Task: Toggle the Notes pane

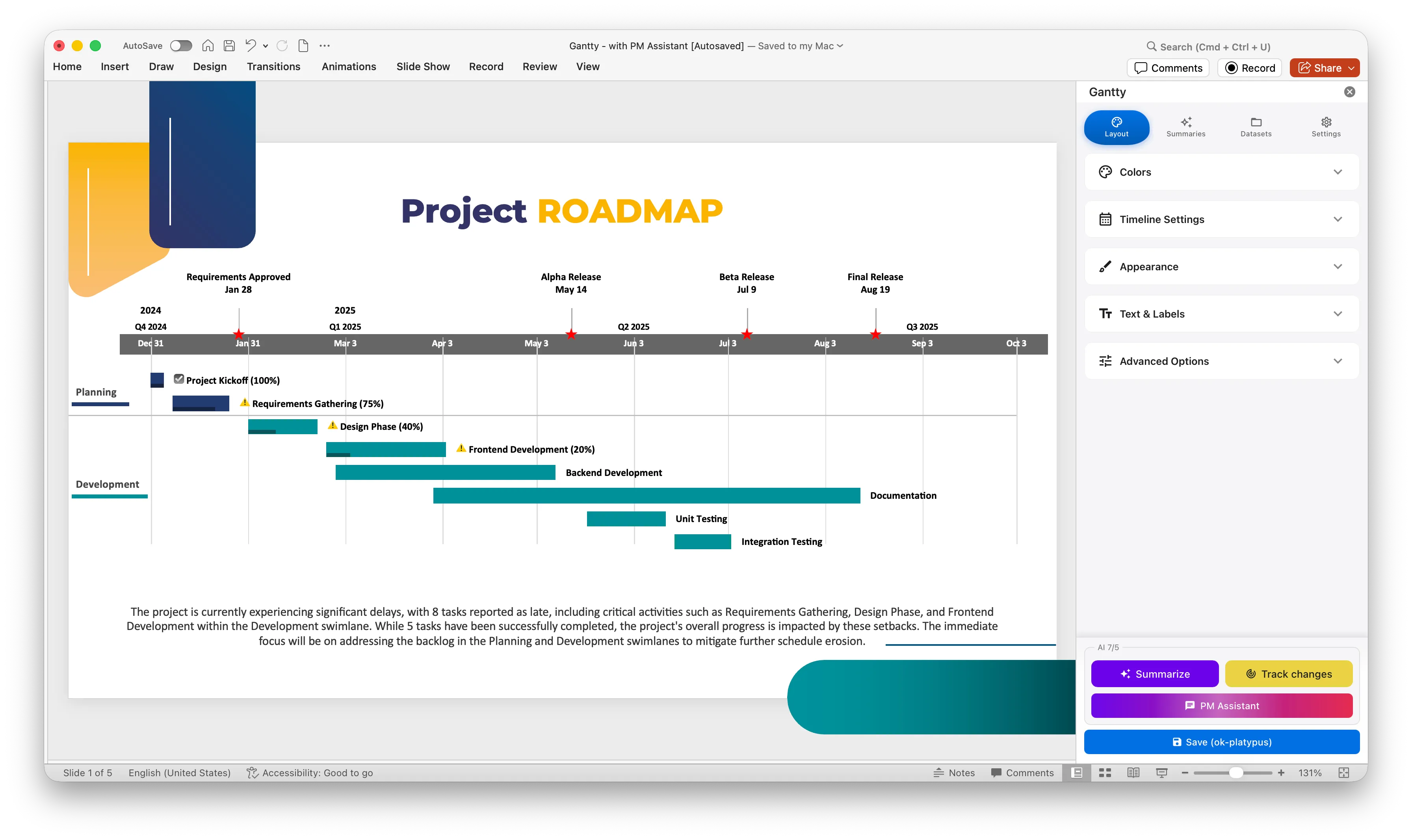Action: pos(955,772)
